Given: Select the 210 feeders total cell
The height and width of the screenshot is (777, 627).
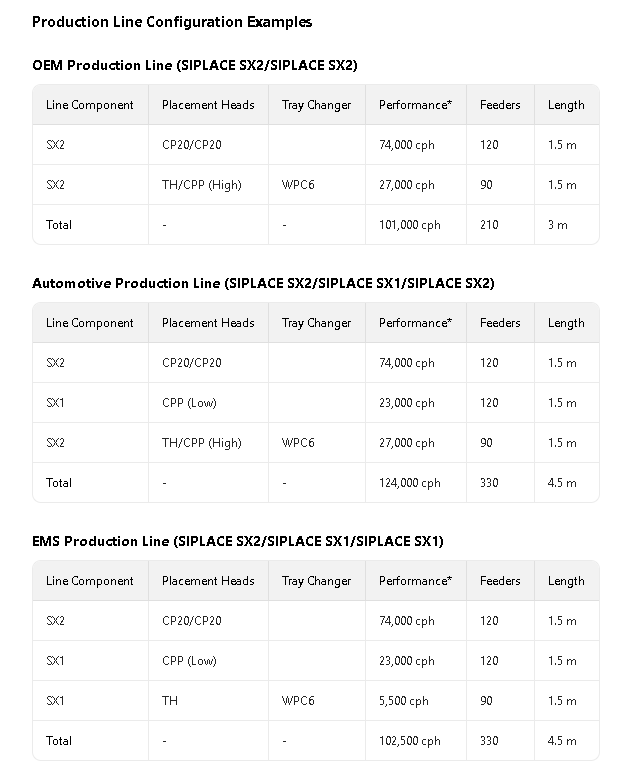Looking at the screenshot, I should (489, 225).
